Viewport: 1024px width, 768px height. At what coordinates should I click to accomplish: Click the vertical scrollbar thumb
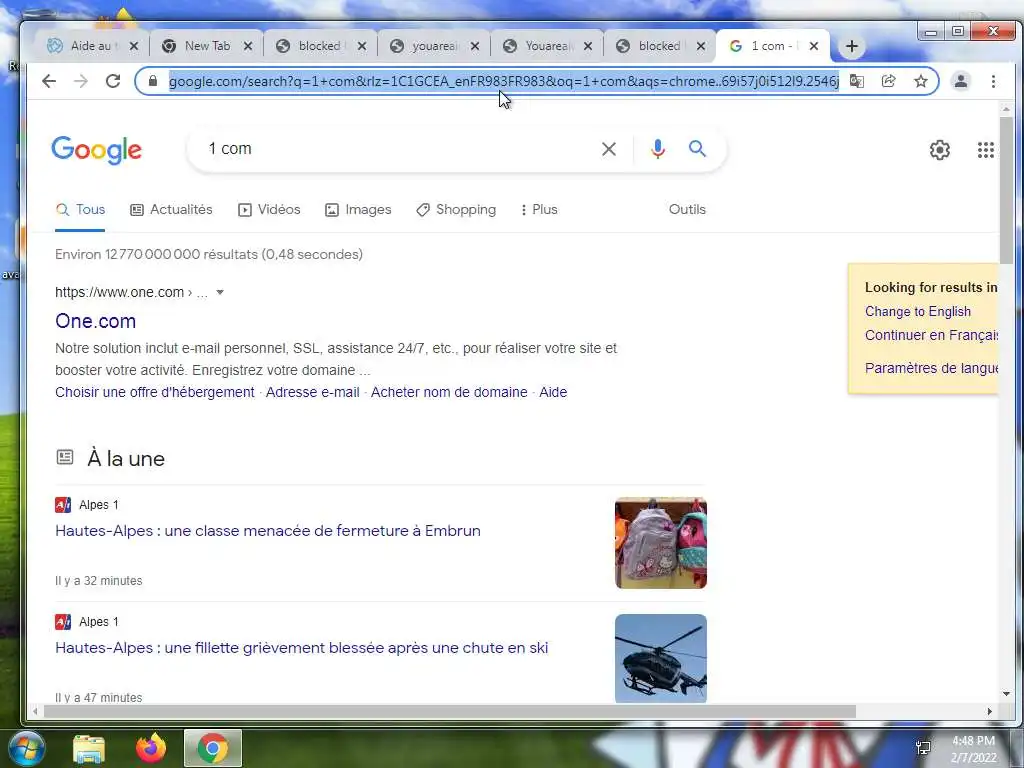tap(1006, 189)
